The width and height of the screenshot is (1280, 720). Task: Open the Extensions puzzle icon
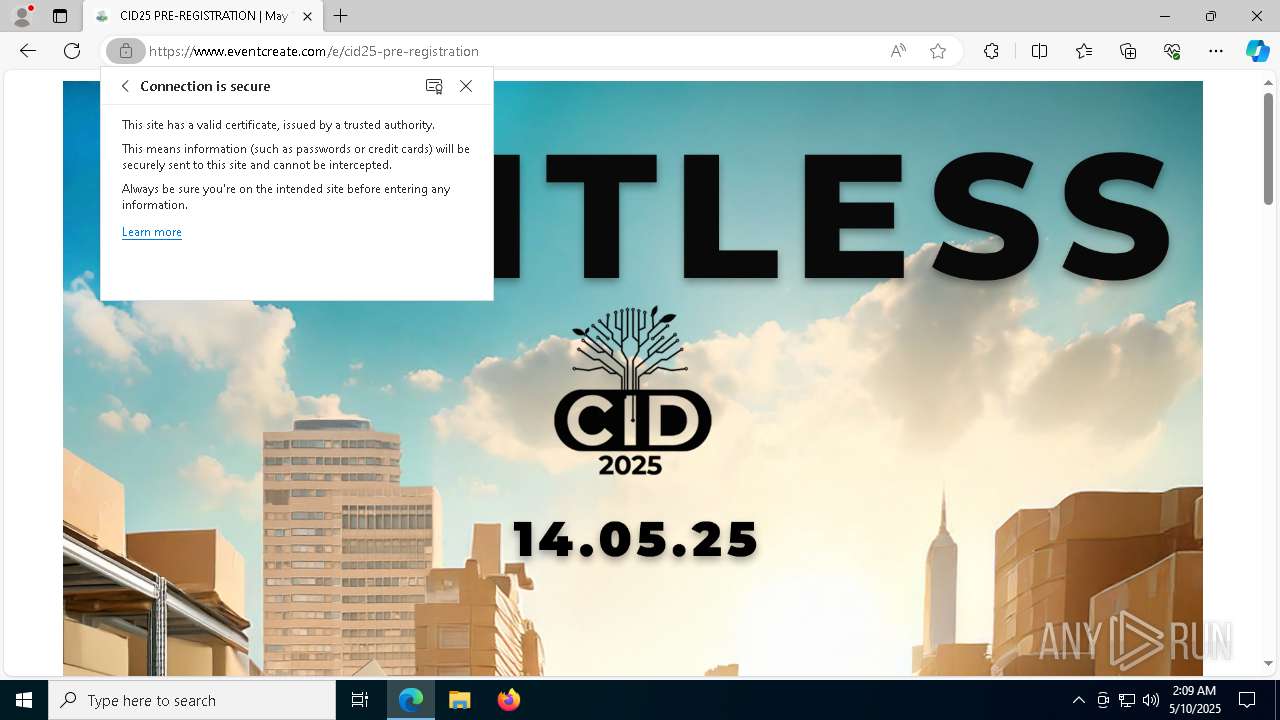991,51
